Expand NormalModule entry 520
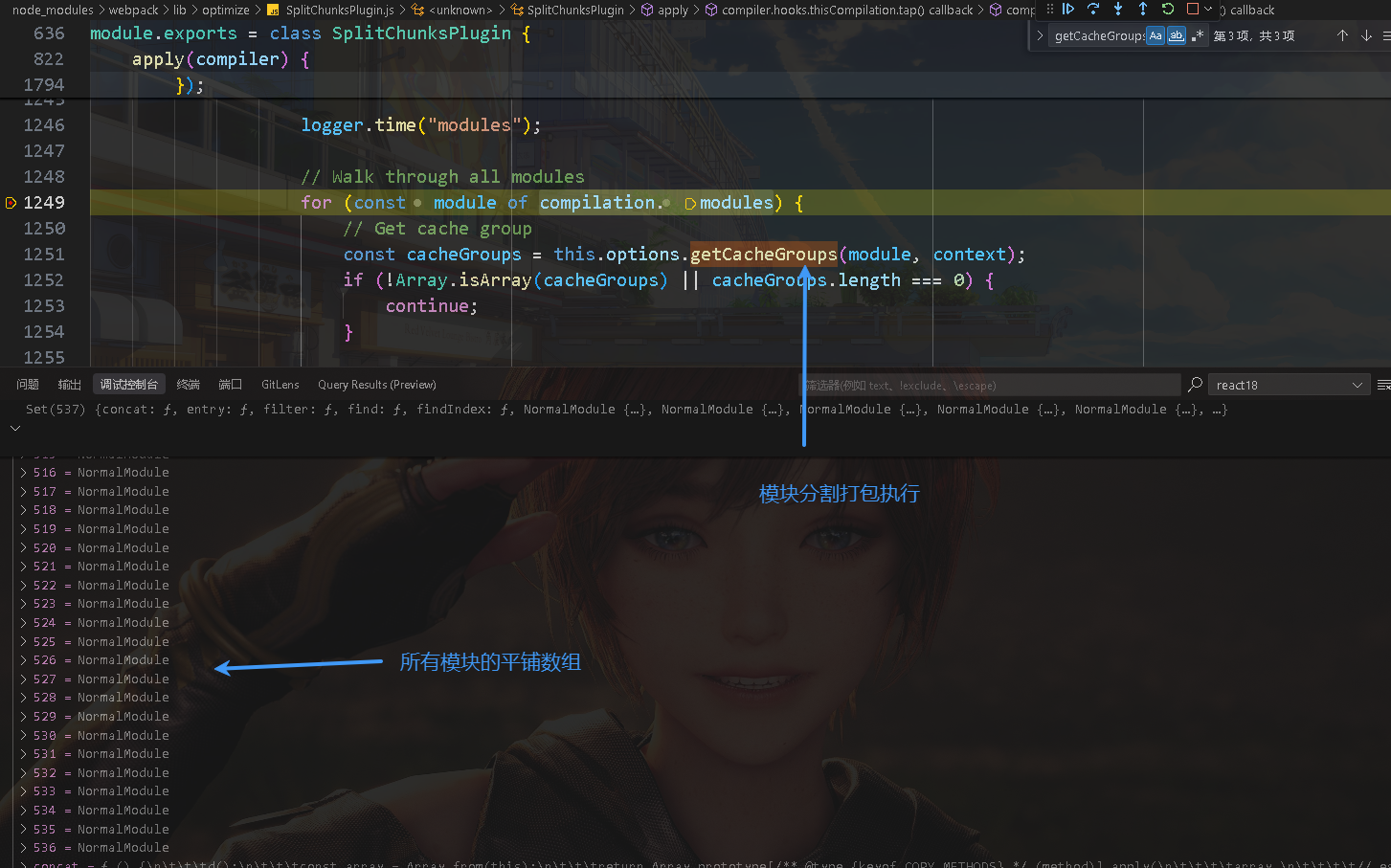The width and height of the screenshot is (1391, 868). pyautogui.click(x=23, y=548)
